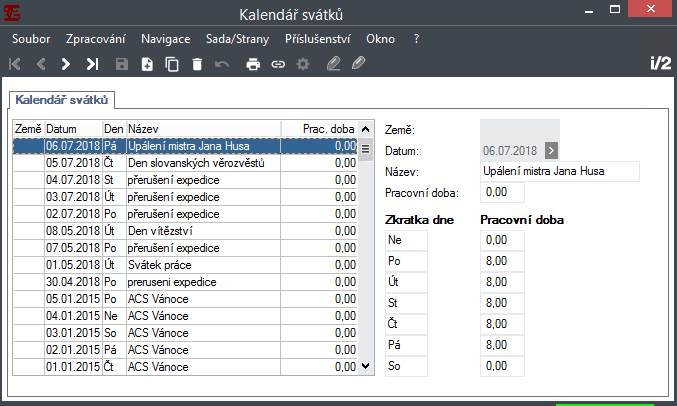
Task: Open the question mark help menu
Action: [416, 39]
